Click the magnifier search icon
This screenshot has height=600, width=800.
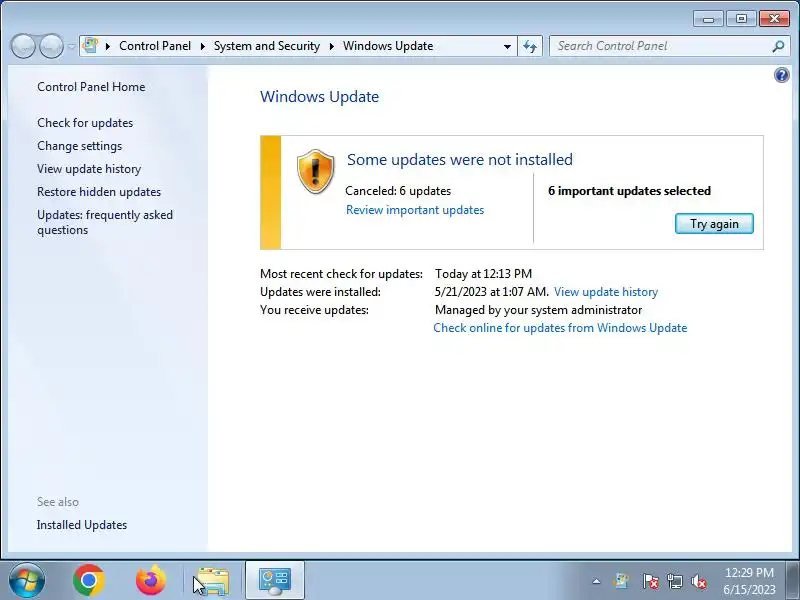click(x=778, y=46)
